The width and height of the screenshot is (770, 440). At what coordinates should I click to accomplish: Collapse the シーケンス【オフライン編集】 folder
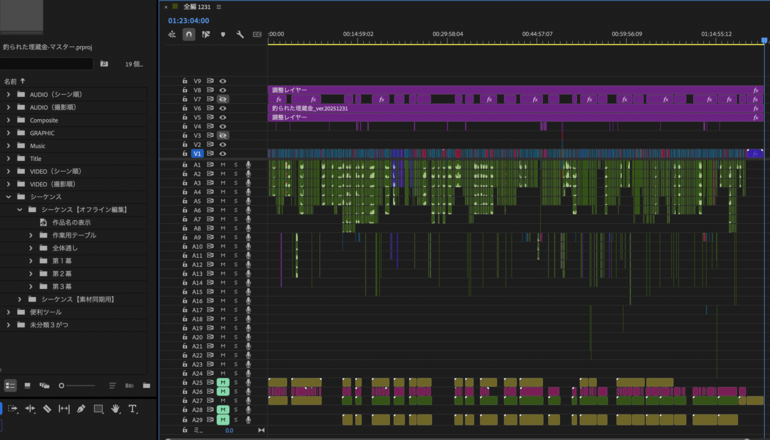20,210
